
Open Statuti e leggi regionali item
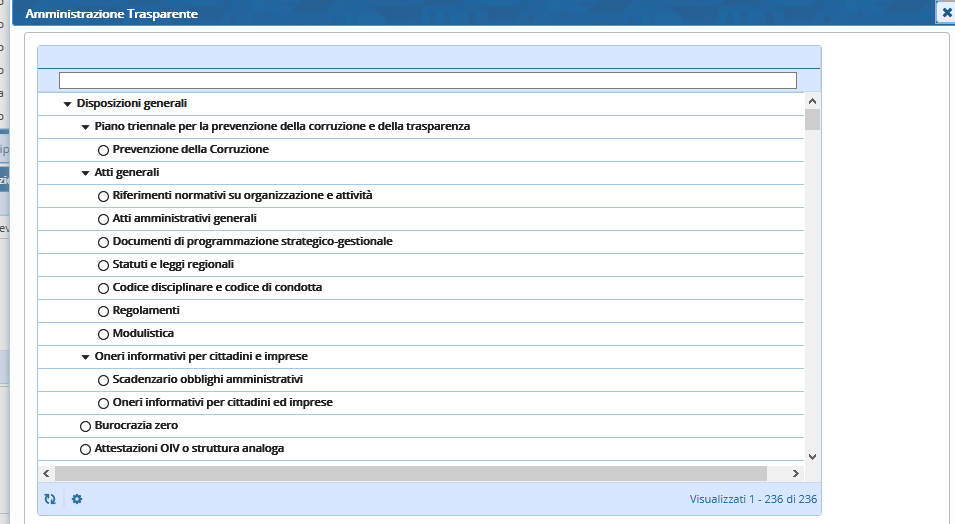[173, 265]
